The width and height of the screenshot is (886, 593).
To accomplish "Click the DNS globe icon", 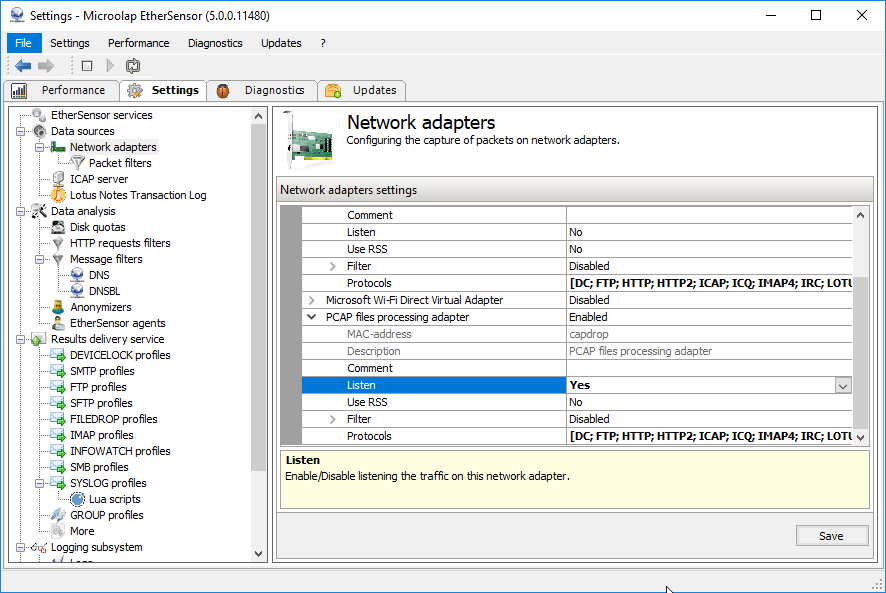I will tap(77, 275).
